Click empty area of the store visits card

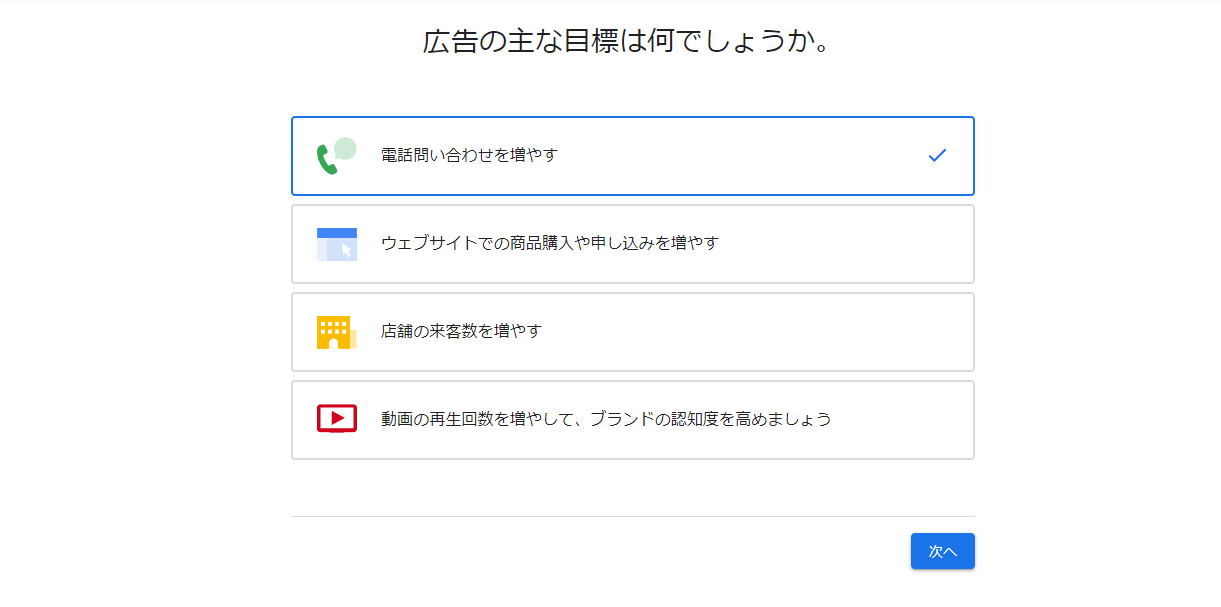[x=760, y=332]
